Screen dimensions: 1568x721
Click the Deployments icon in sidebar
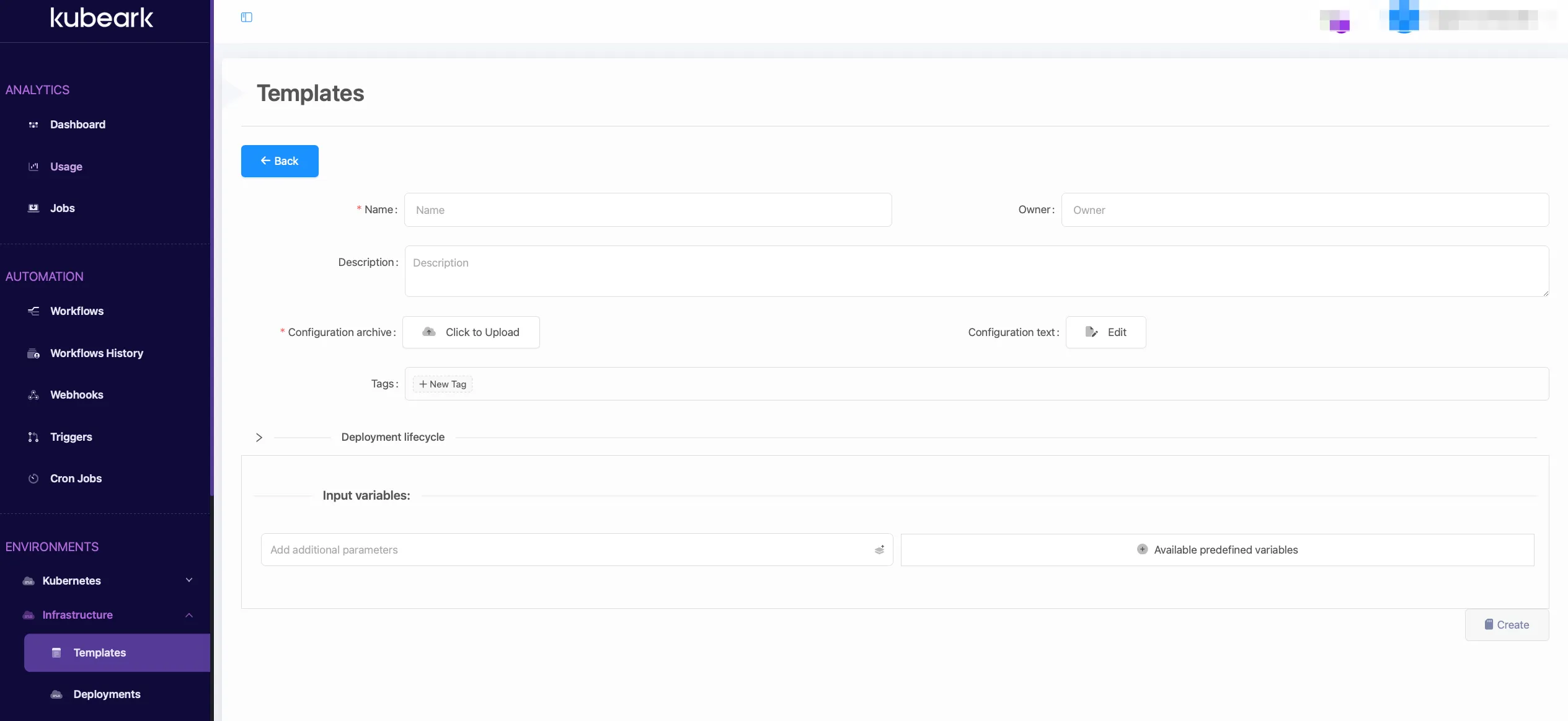pyautogui.click(x=56, y=694)
